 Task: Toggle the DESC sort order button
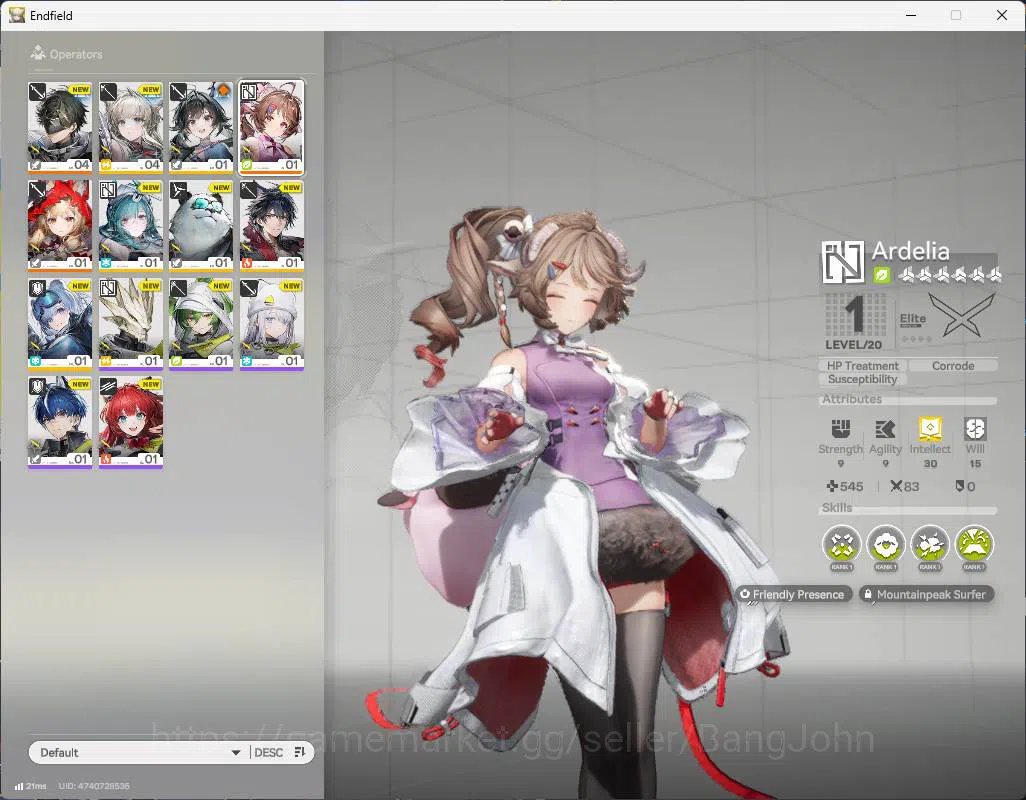[281, 752]
